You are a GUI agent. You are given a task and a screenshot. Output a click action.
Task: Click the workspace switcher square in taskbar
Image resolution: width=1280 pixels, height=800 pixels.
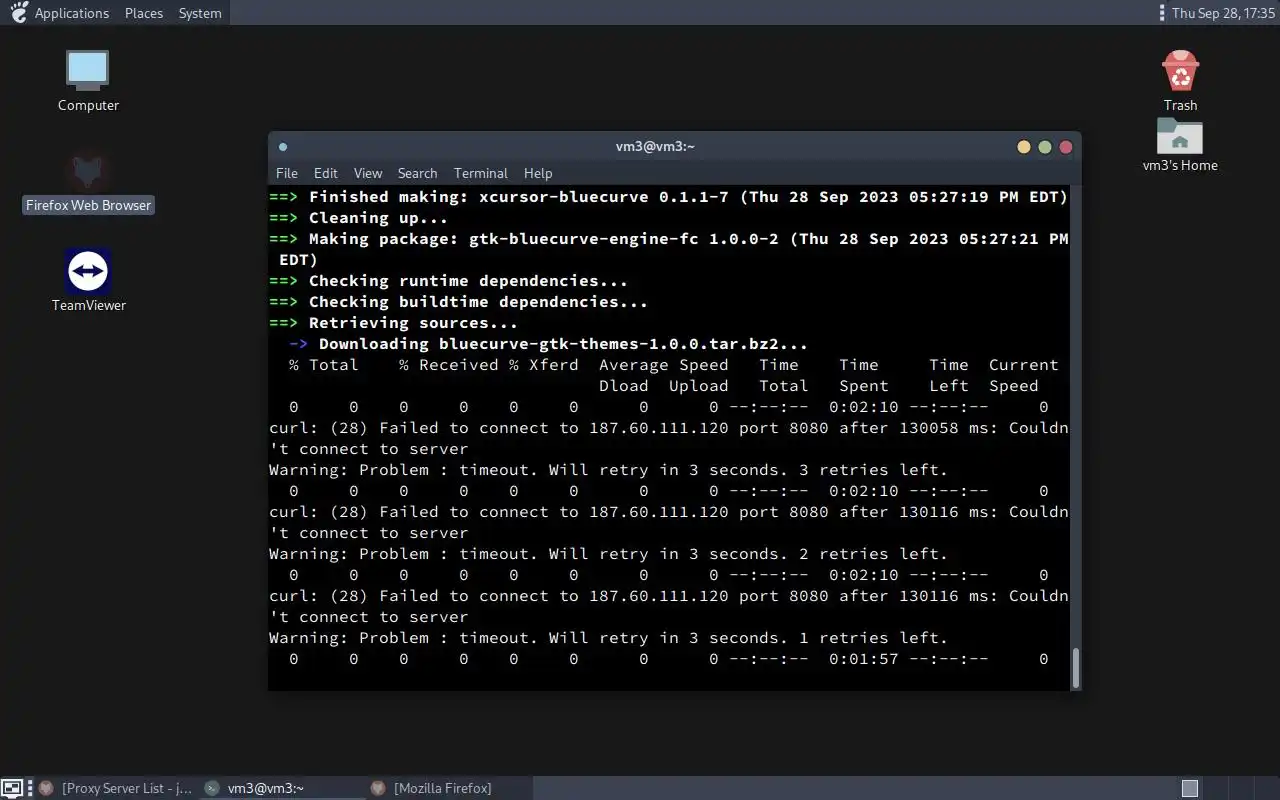[1189, 788]
